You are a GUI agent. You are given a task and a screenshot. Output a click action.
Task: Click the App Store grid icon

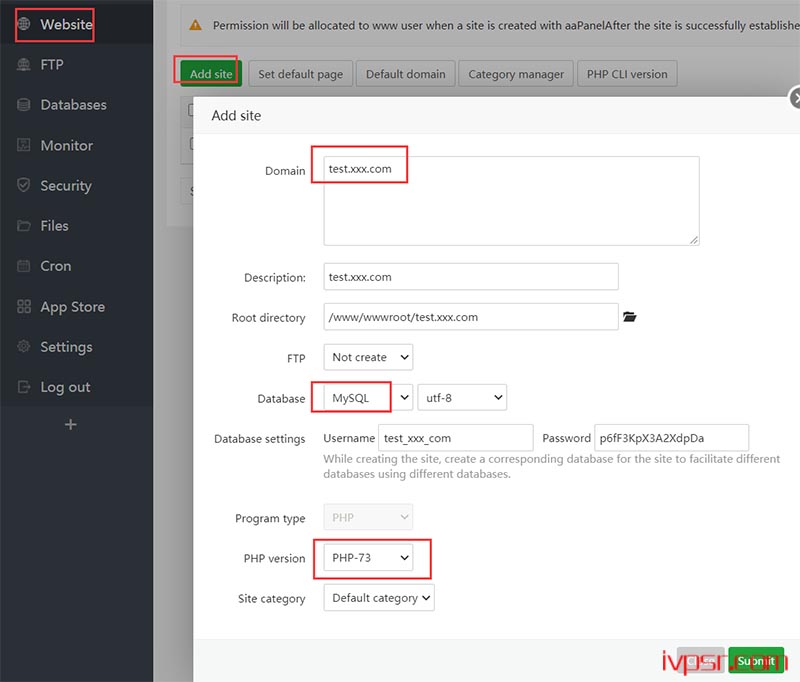(x=24, y=306)
